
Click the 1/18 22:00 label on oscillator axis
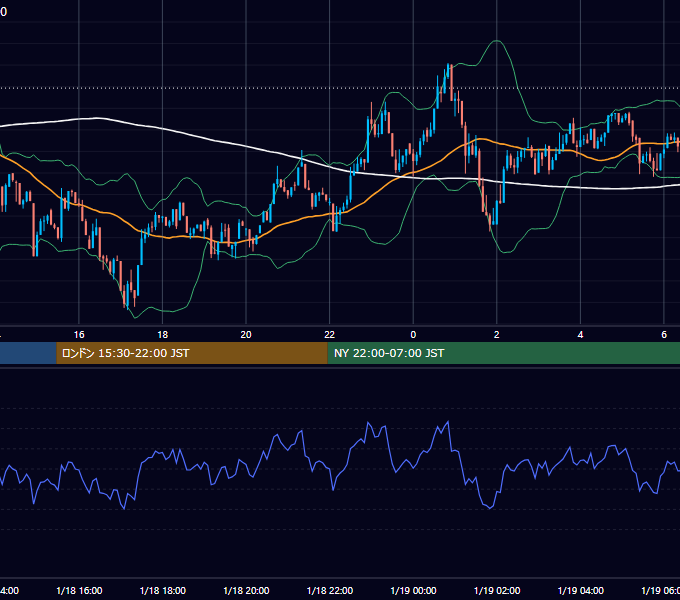point(330,590)
